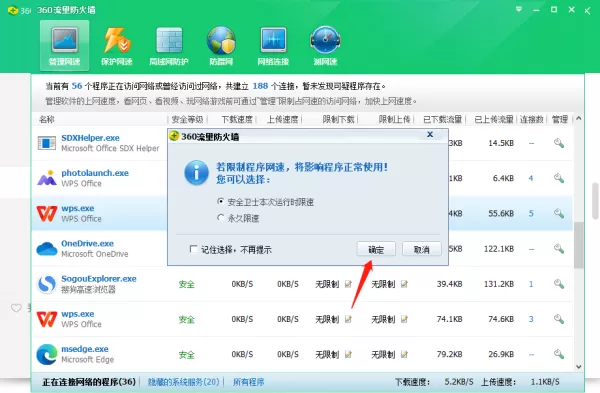This screenshot has height=393, width=600.
Task: Confirm with the 确定 button
Action: 376,249
